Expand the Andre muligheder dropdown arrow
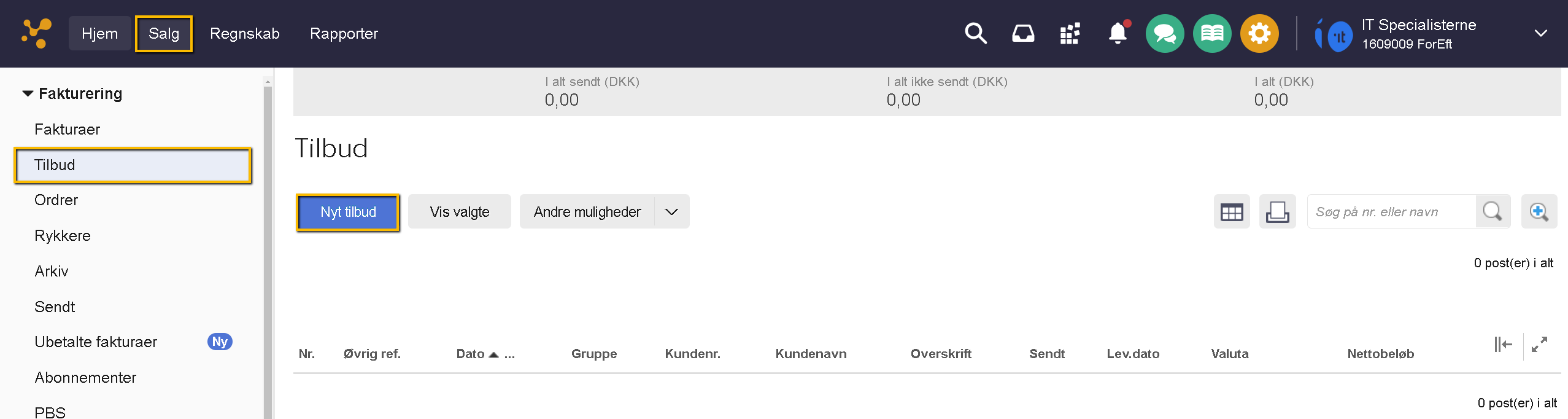1568x419 pixels. click(x=671, y=212)
